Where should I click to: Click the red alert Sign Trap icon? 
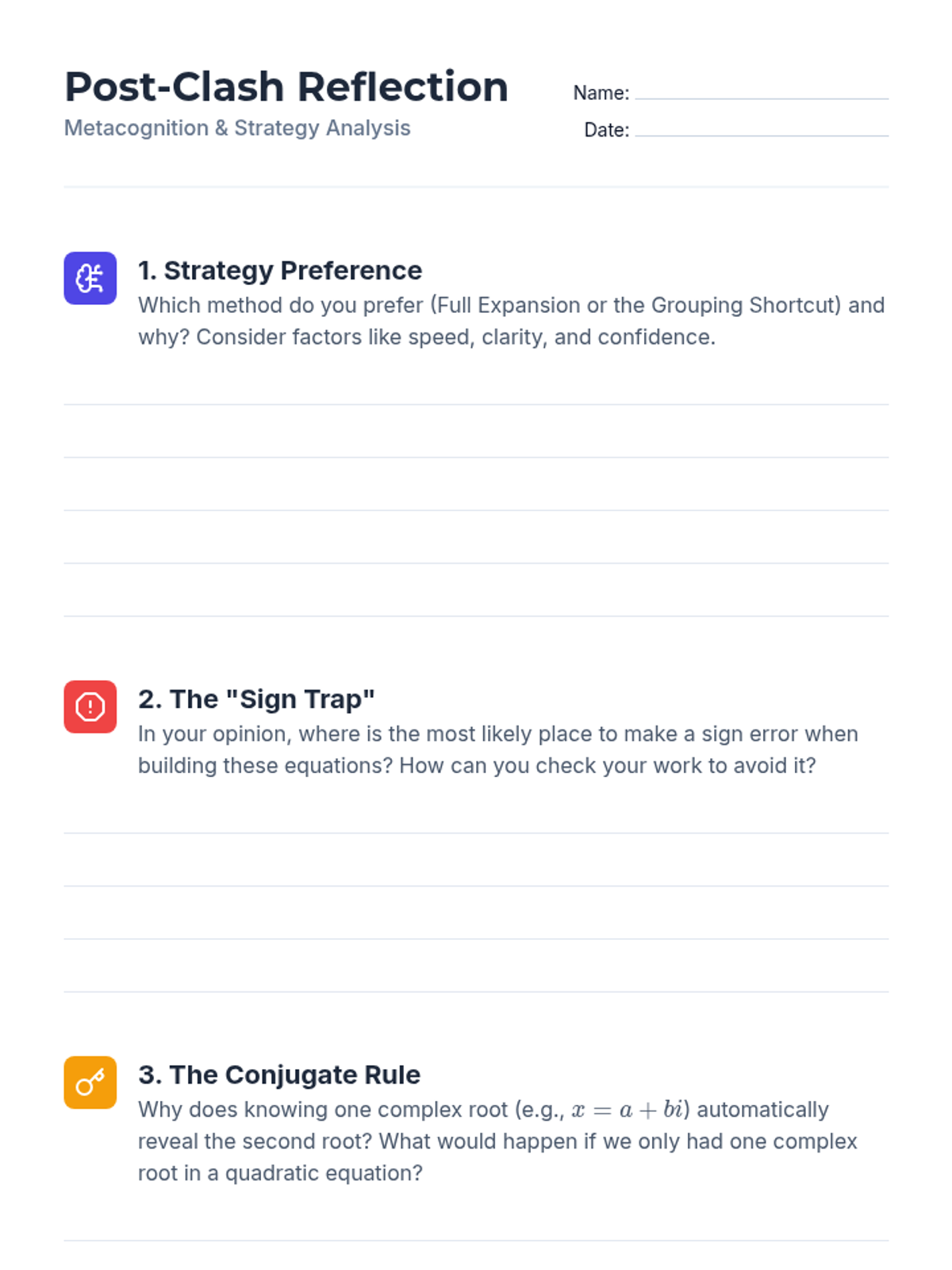pyautogui.click(x=90, y=706)
